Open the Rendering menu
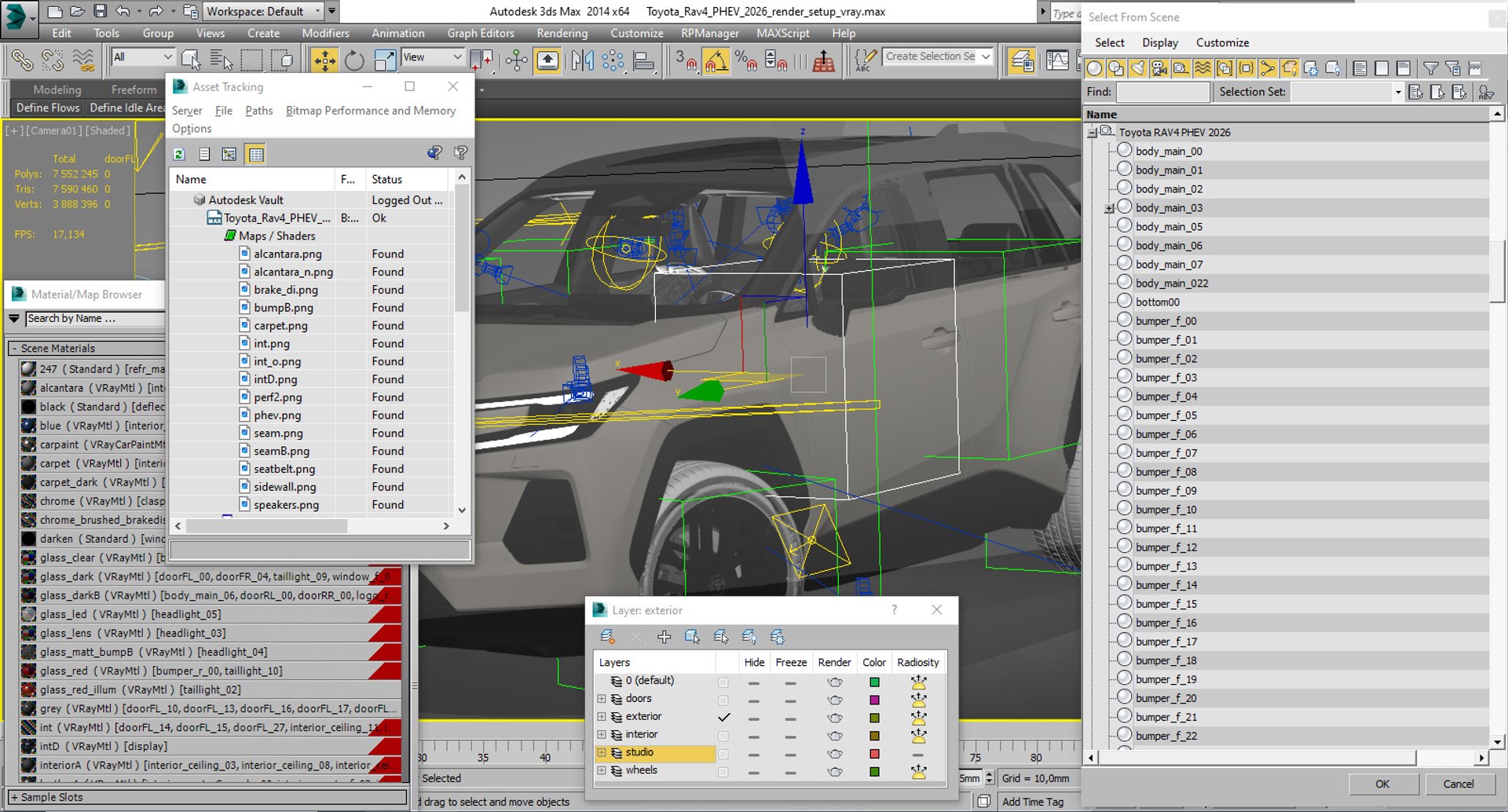 [x=562, y=33]
